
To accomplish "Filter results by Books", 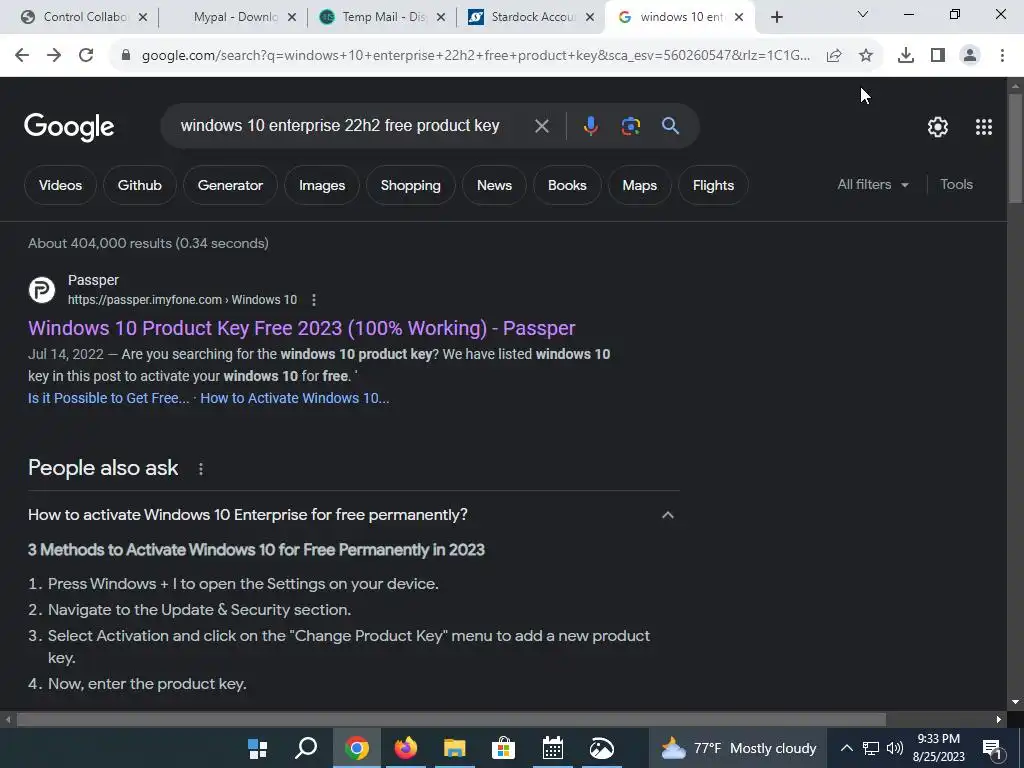I will [x=567, y=185].
